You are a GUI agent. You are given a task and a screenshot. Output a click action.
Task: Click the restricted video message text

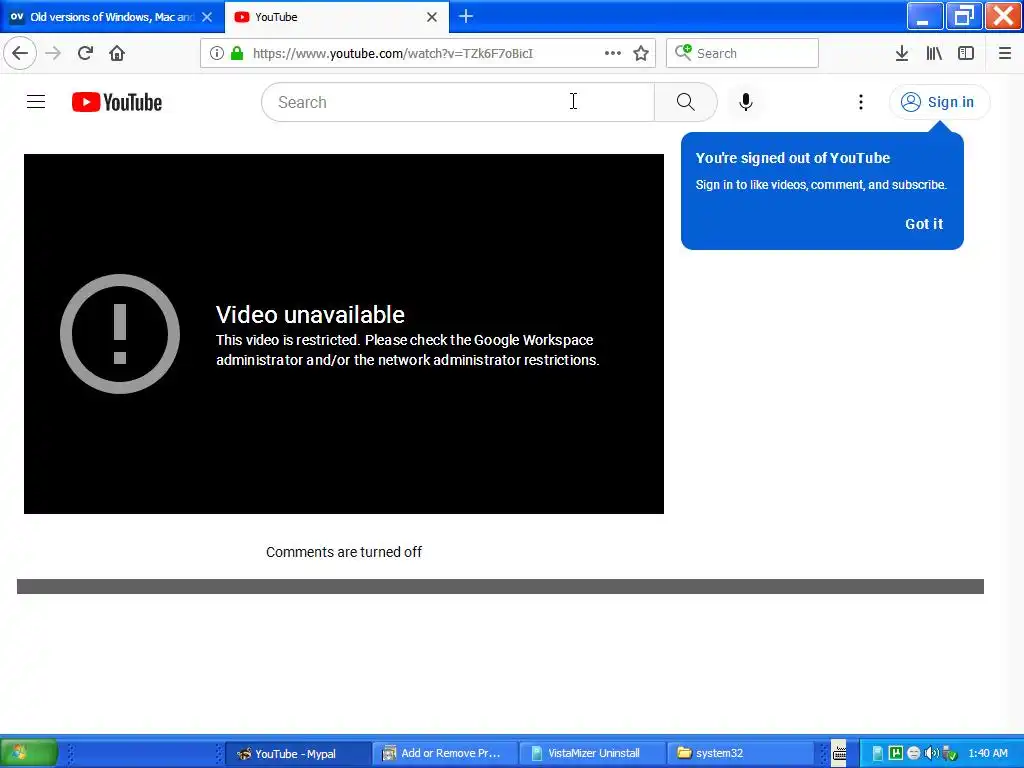pos(408,350)
